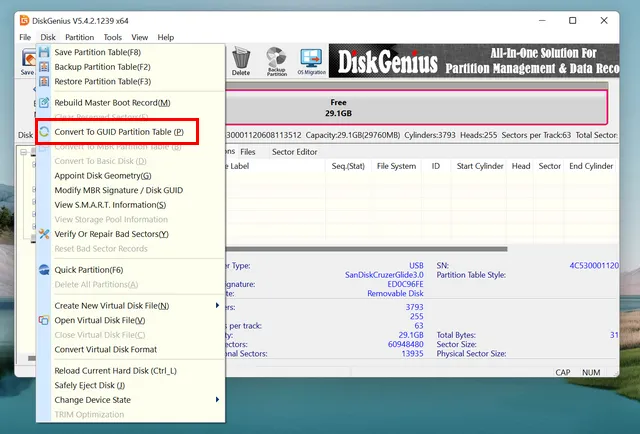Viewport: 640px width, 434px height.
Task: Click the Start Cylinder column header
Action: pos(480,166)
